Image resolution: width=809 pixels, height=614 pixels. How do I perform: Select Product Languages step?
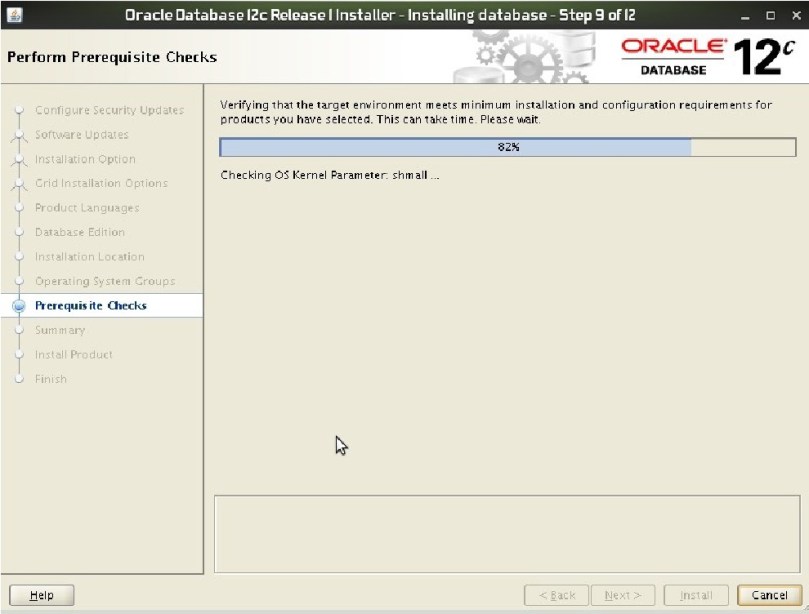point(87,208)
